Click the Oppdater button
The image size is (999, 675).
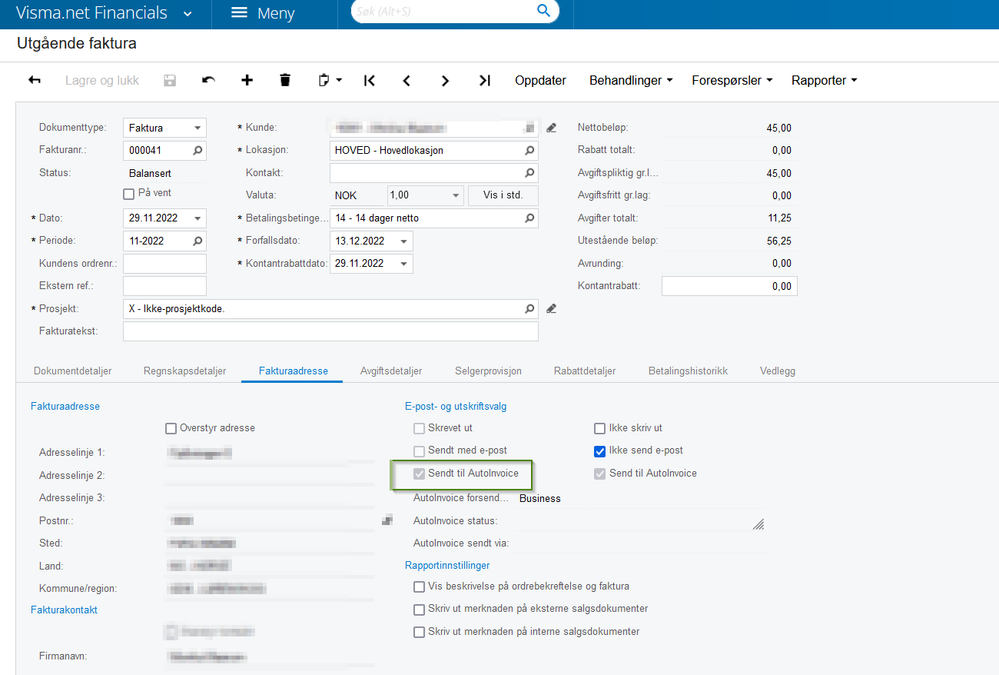pos(540,80)
